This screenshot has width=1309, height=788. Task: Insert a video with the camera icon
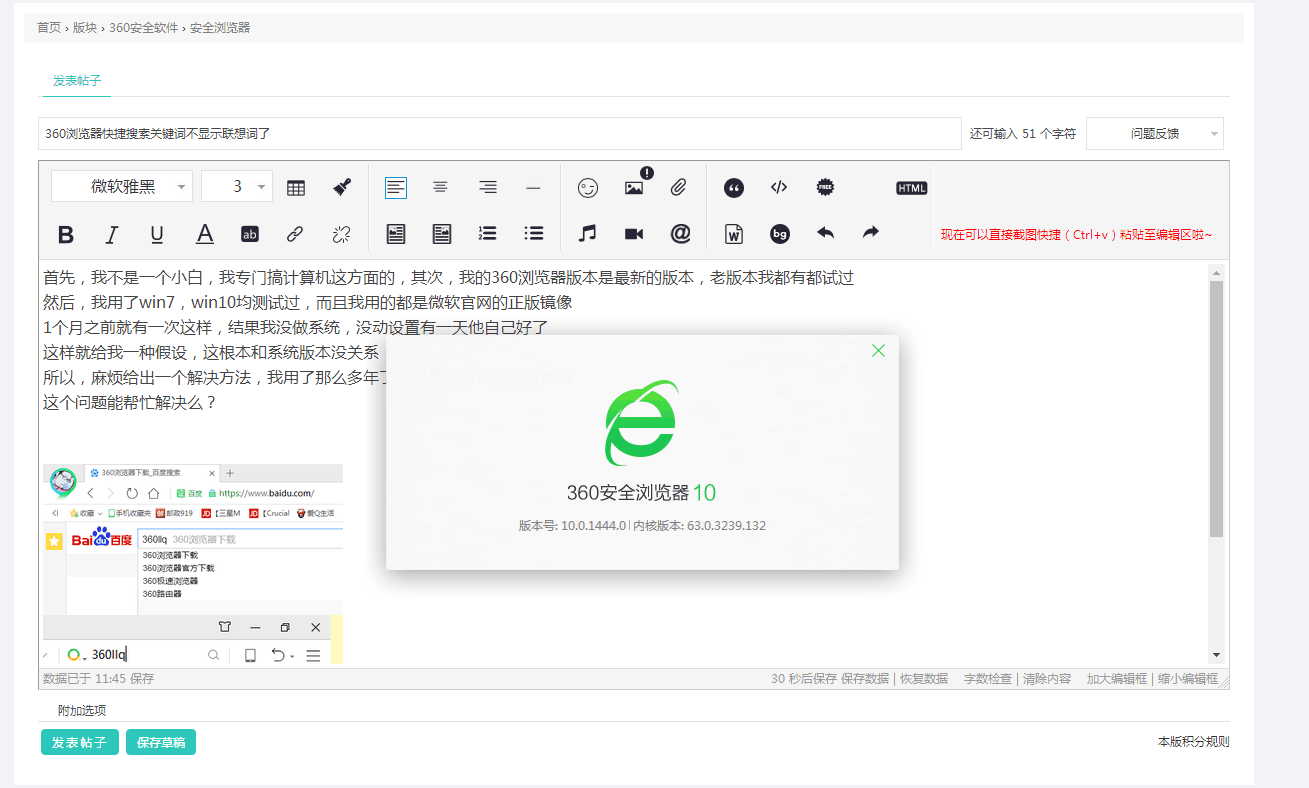634,233
